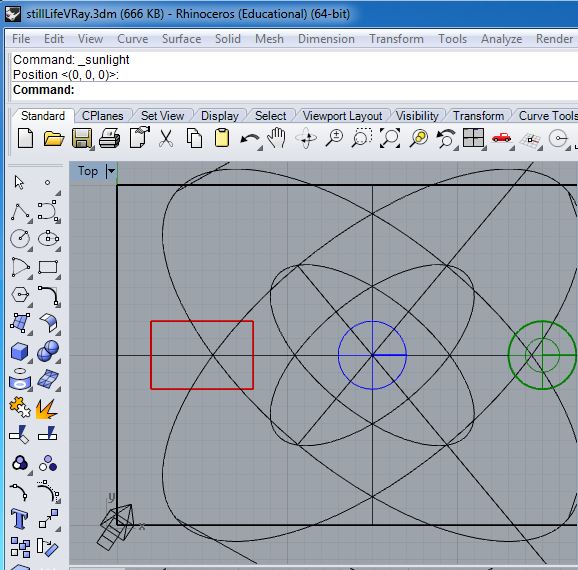Click the Save floppy disk icon
Screen dimensions: 578x570
pos(82,139)
